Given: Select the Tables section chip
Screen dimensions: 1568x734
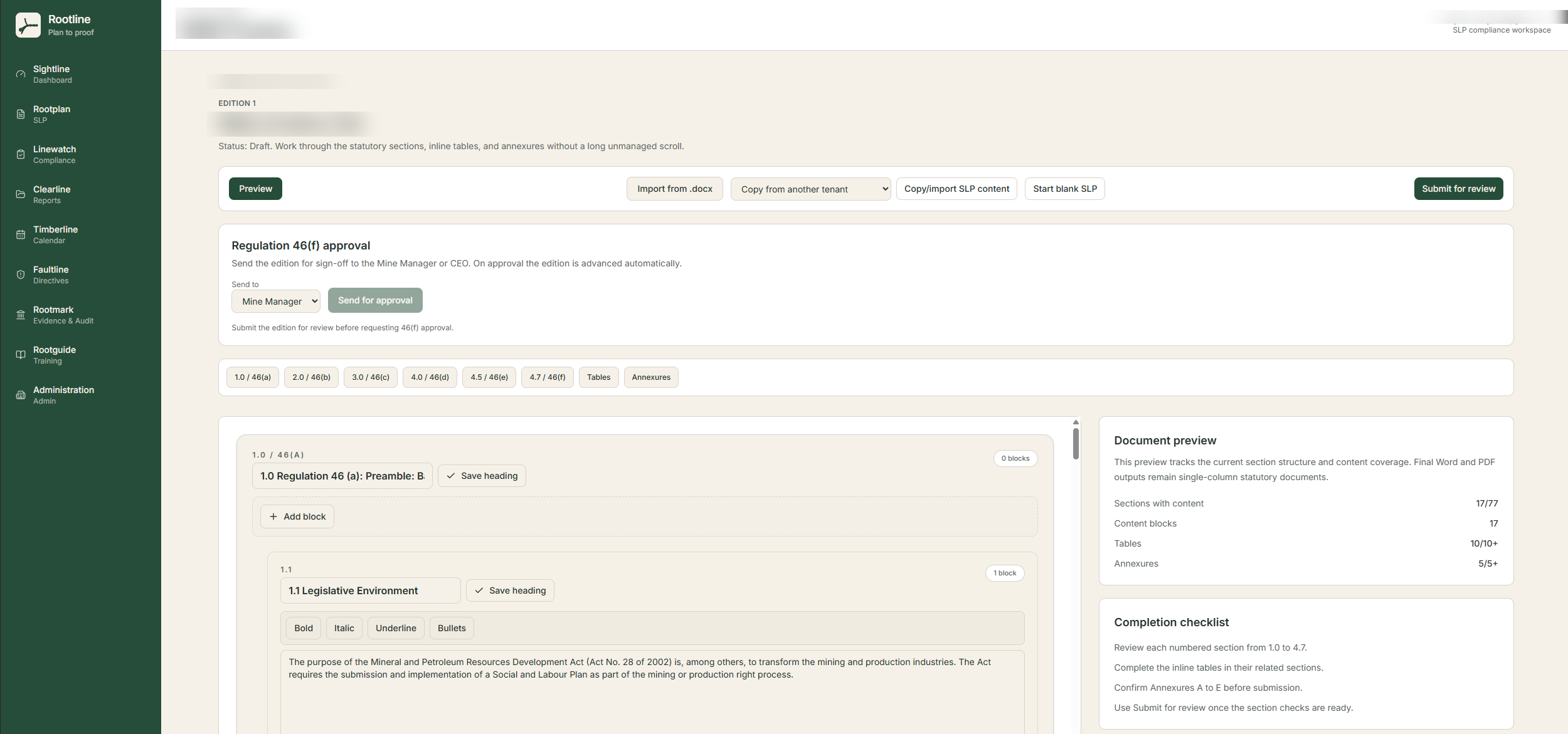Looking at the screenshot, I should coord(599,377).
